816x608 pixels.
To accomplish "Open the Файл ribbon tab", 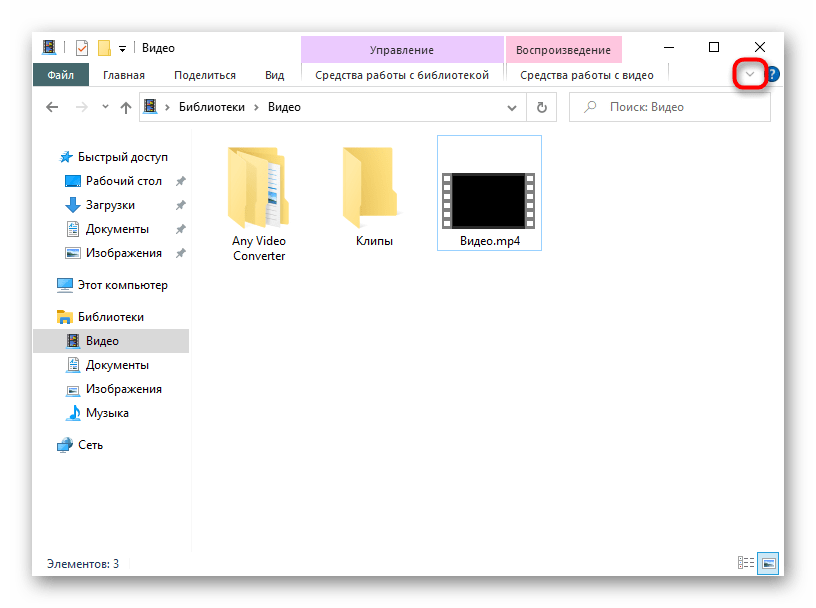I will (x=60, y=75).
